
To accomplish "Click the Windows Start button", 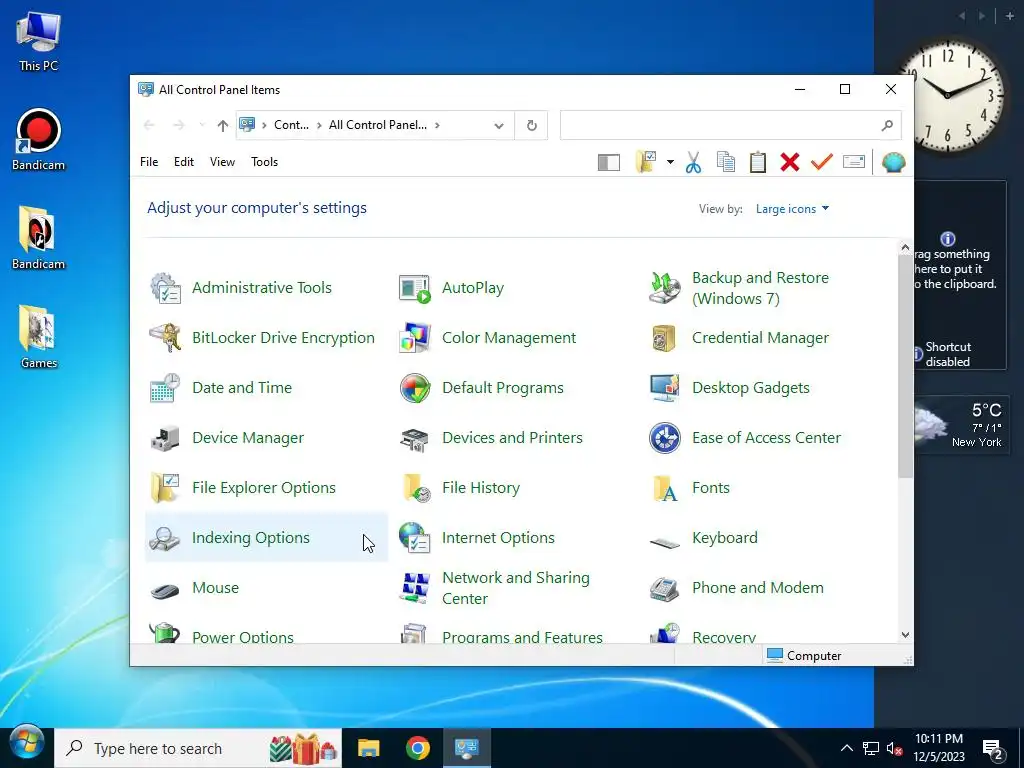I will click(x=27, y=743).
